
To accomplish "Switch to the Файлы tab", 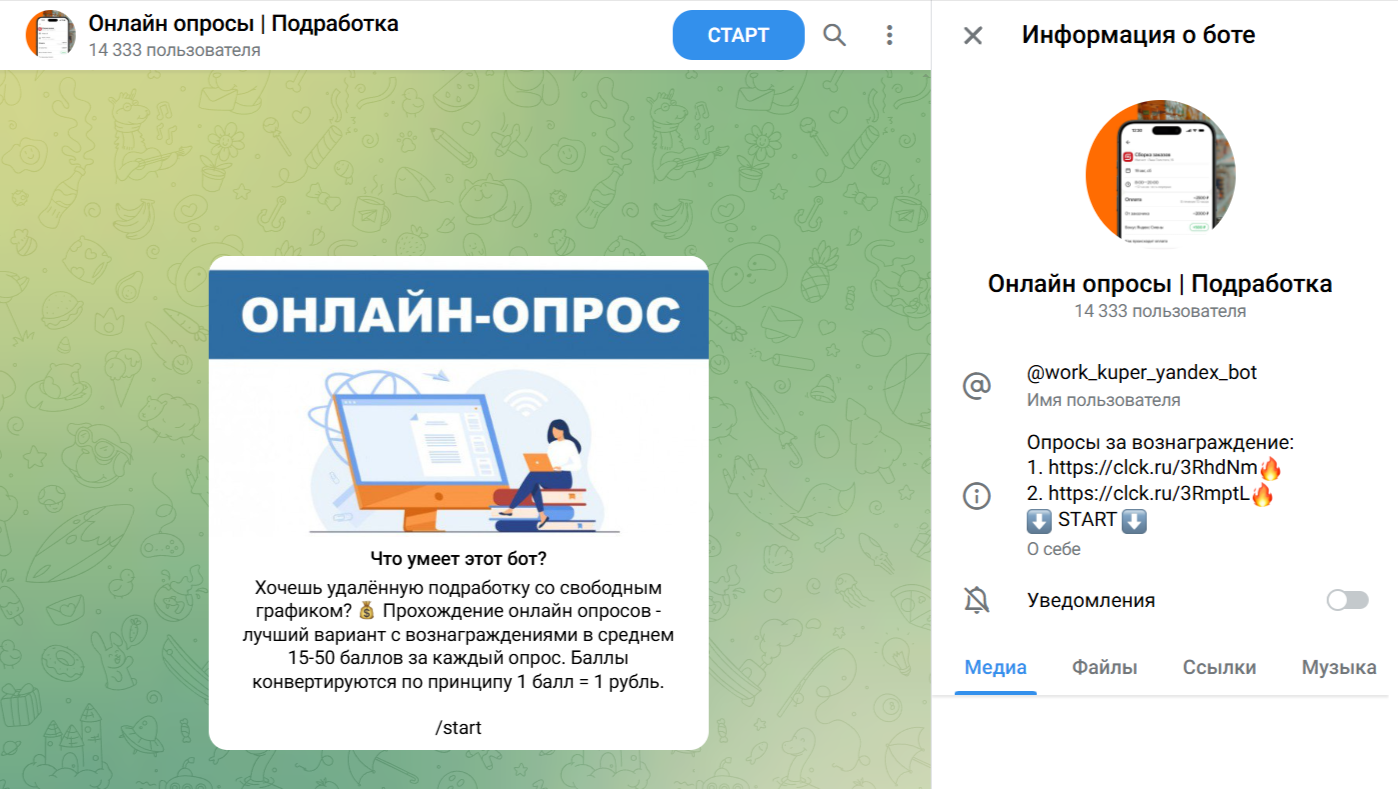I will pyautogui.click(x=1104, y=668).
